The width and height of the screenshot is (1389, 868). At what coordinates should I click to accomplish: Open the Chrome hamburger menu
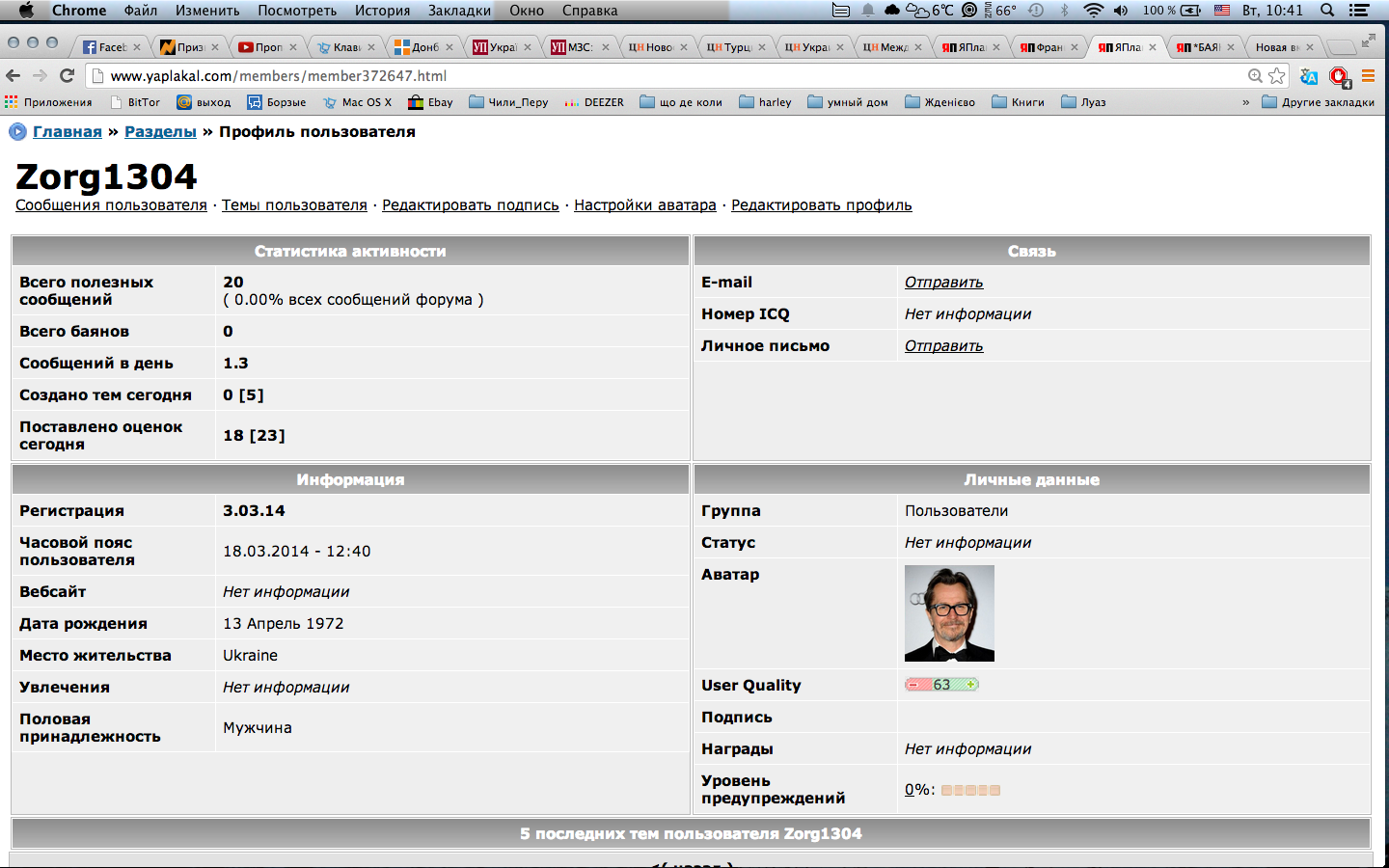pyautogui.click(x=1368, y=75)
